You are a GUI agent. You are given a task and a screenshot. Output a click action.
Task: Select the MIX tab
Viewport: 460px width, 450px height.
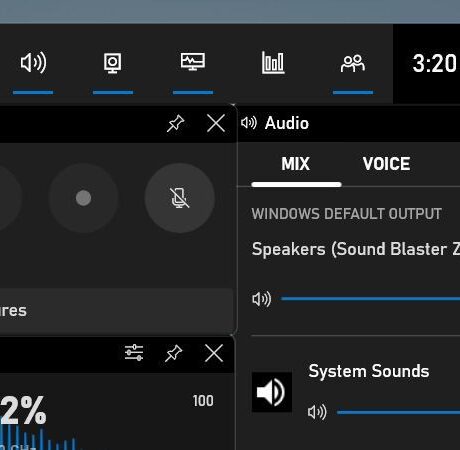point(296,164)
